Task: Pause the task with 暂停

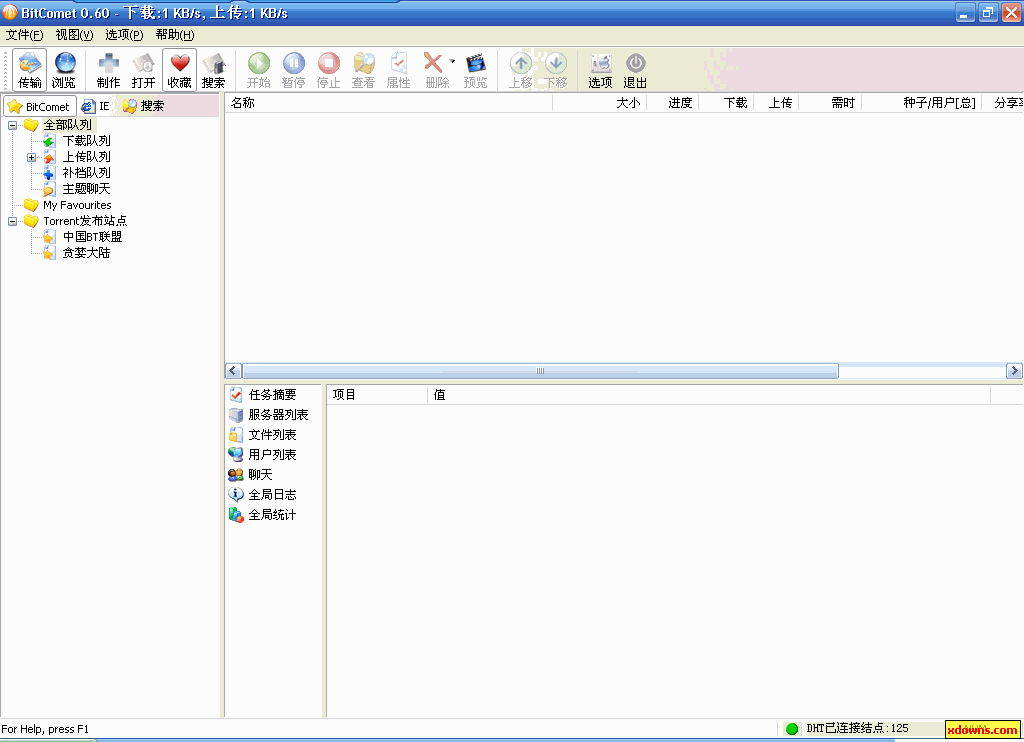Action: pyautogui.click(x=294, y=70)
